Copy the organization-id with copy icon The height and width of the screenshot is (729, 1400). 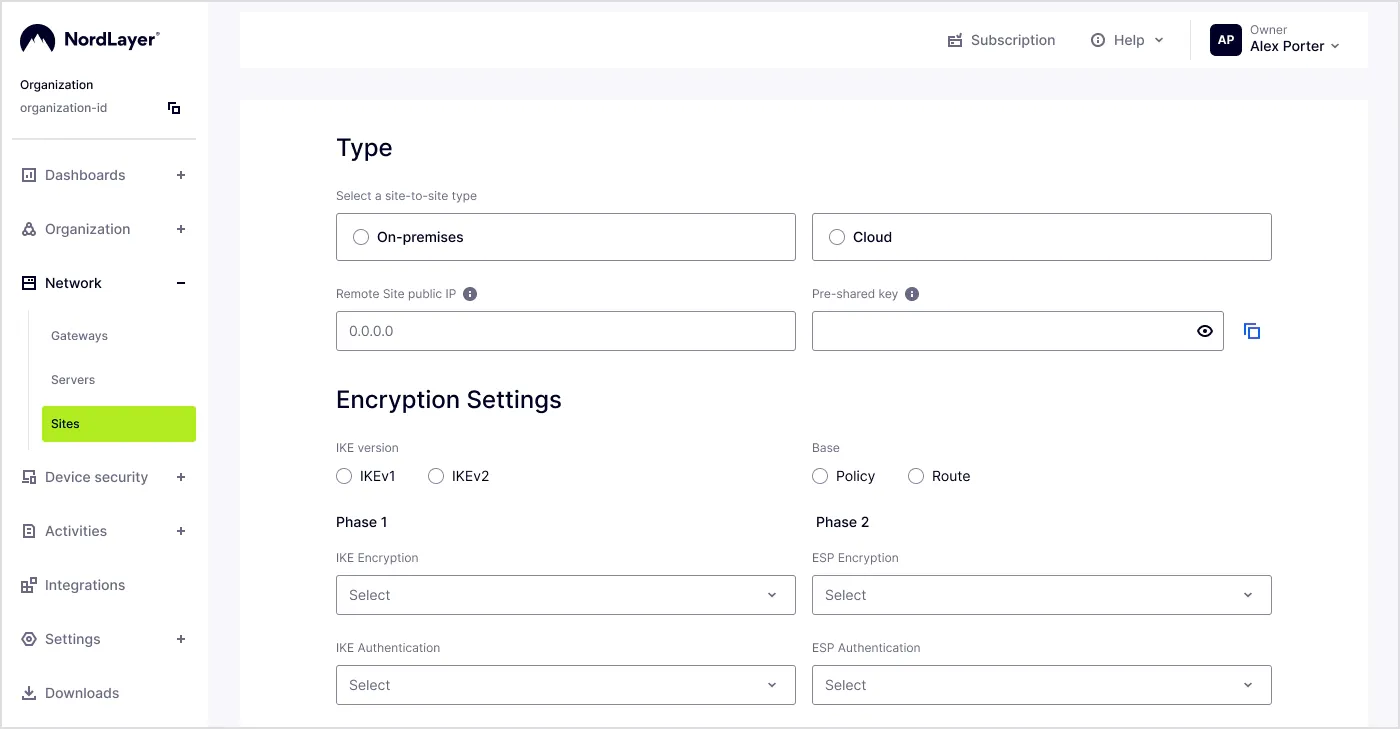[174, 108]
